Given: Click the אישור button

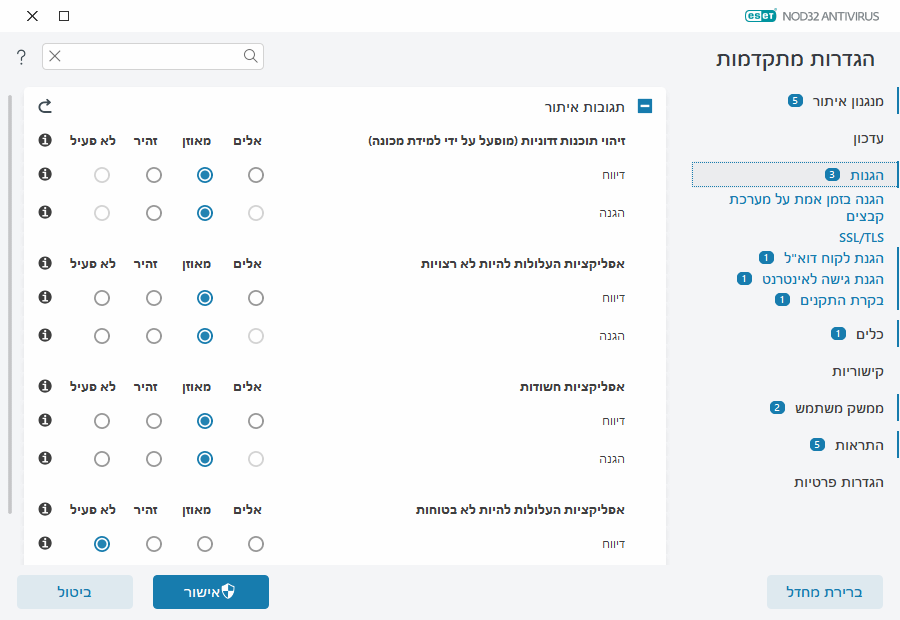Looking at the screenshot, I should tap(211, 592).
